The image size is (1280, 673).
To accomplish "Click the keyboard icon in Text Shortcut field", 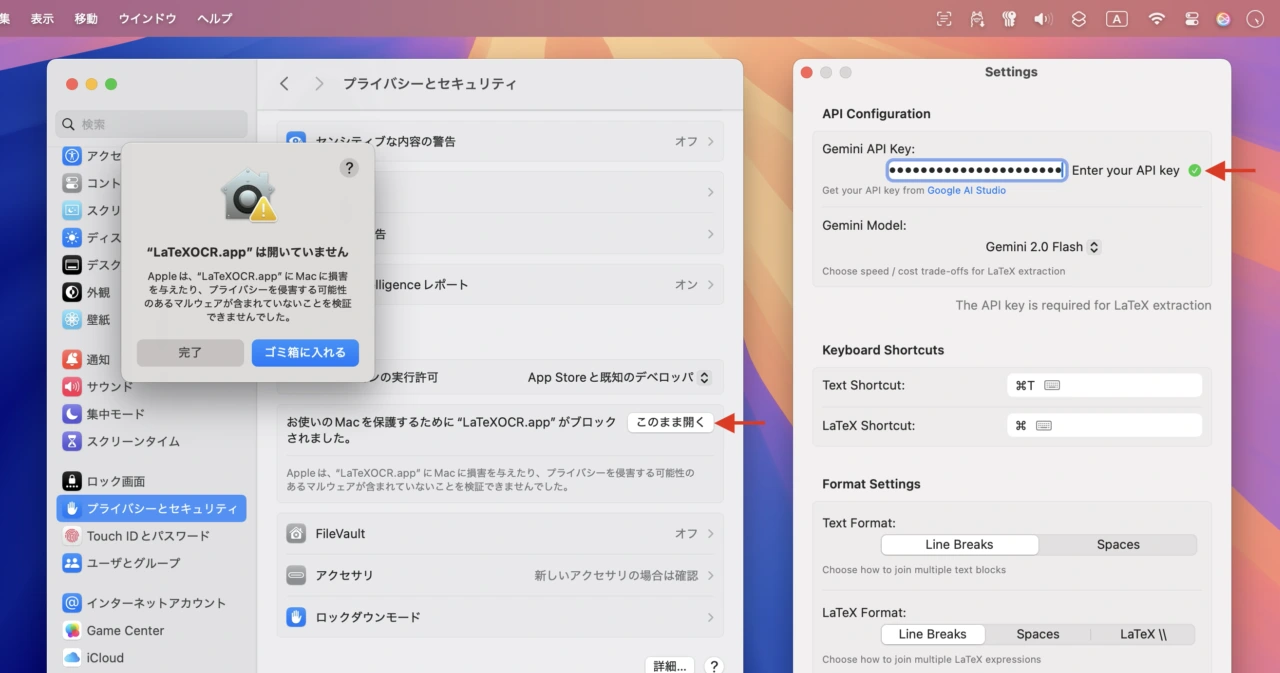I will click(x=1051, y=385).
